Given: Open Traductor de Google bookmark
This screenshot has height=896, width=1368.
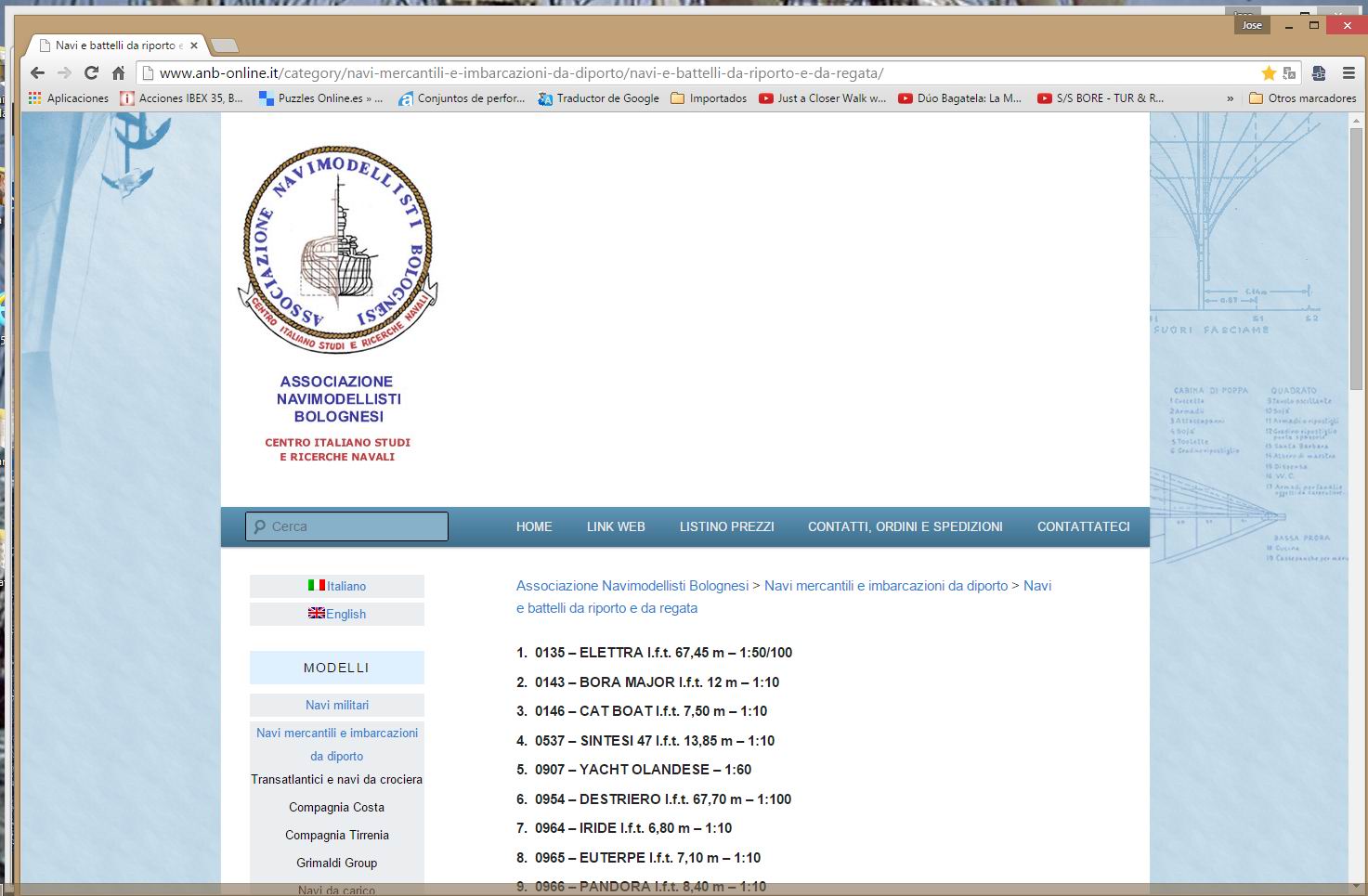Looking at the screenshot, I should tap(598, 97).
